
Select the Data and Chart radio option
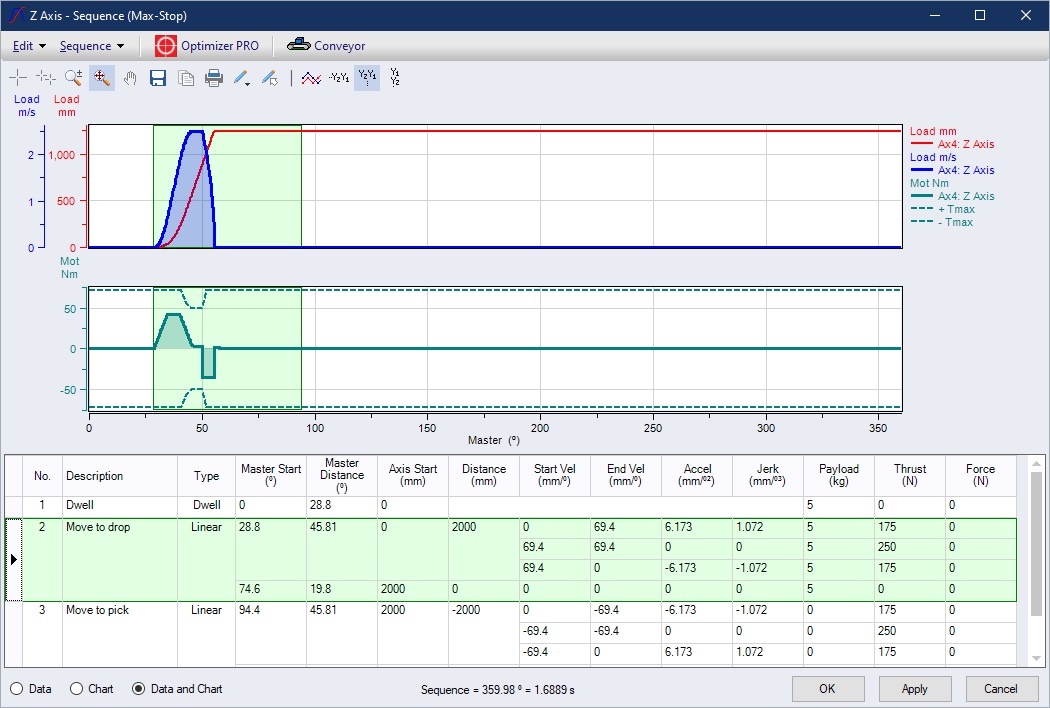tap(139, 689)
